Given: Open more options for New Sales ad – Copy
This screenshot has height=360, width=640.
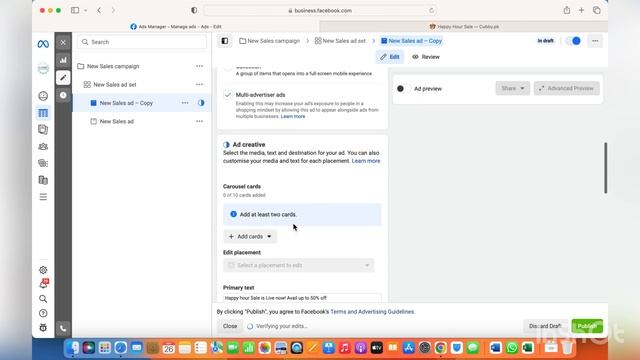Looking at the screenshot, I should pyautogui.click(x=185, y=103).
